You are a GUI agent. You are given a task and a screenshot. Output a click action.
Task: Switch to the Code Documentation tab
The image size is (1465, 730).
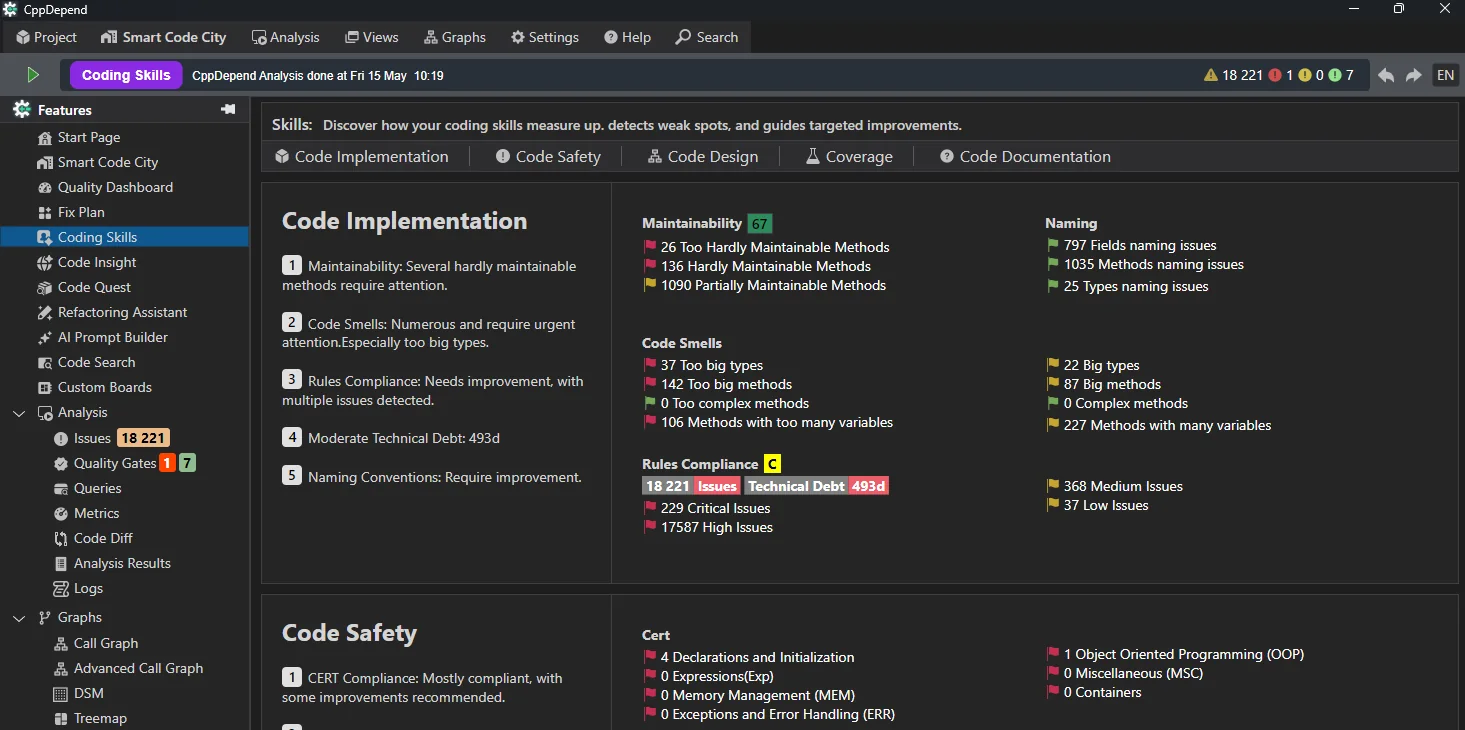(x=1025, y=156)
